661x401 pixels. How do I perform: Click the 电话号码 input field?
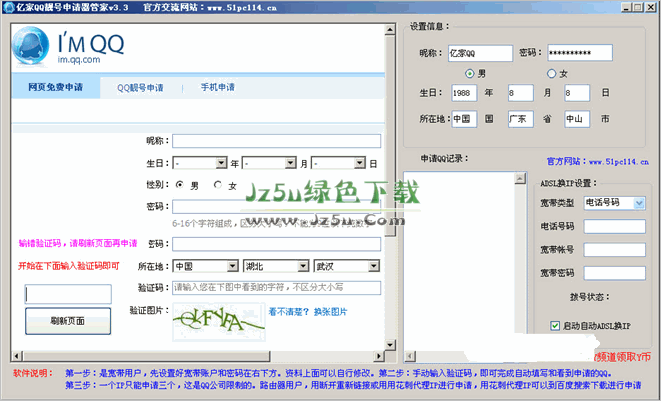(614, 226)
